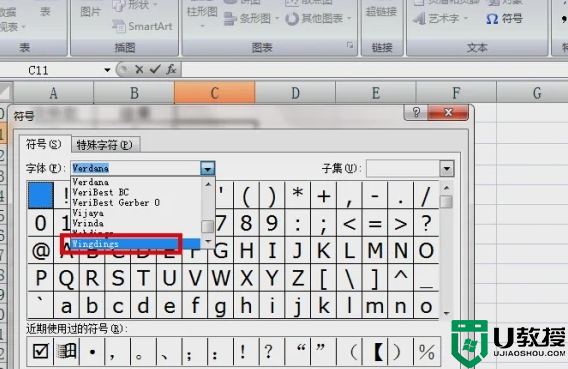Click the insert function fx button

click(x=171, y=69)
